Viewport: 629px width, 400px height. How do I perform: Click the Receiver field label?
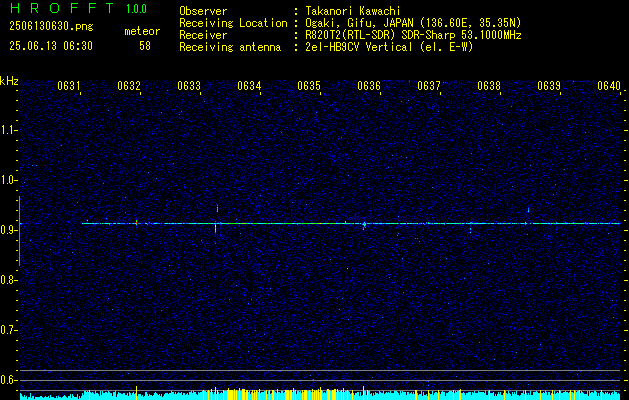tap(203, 35)
